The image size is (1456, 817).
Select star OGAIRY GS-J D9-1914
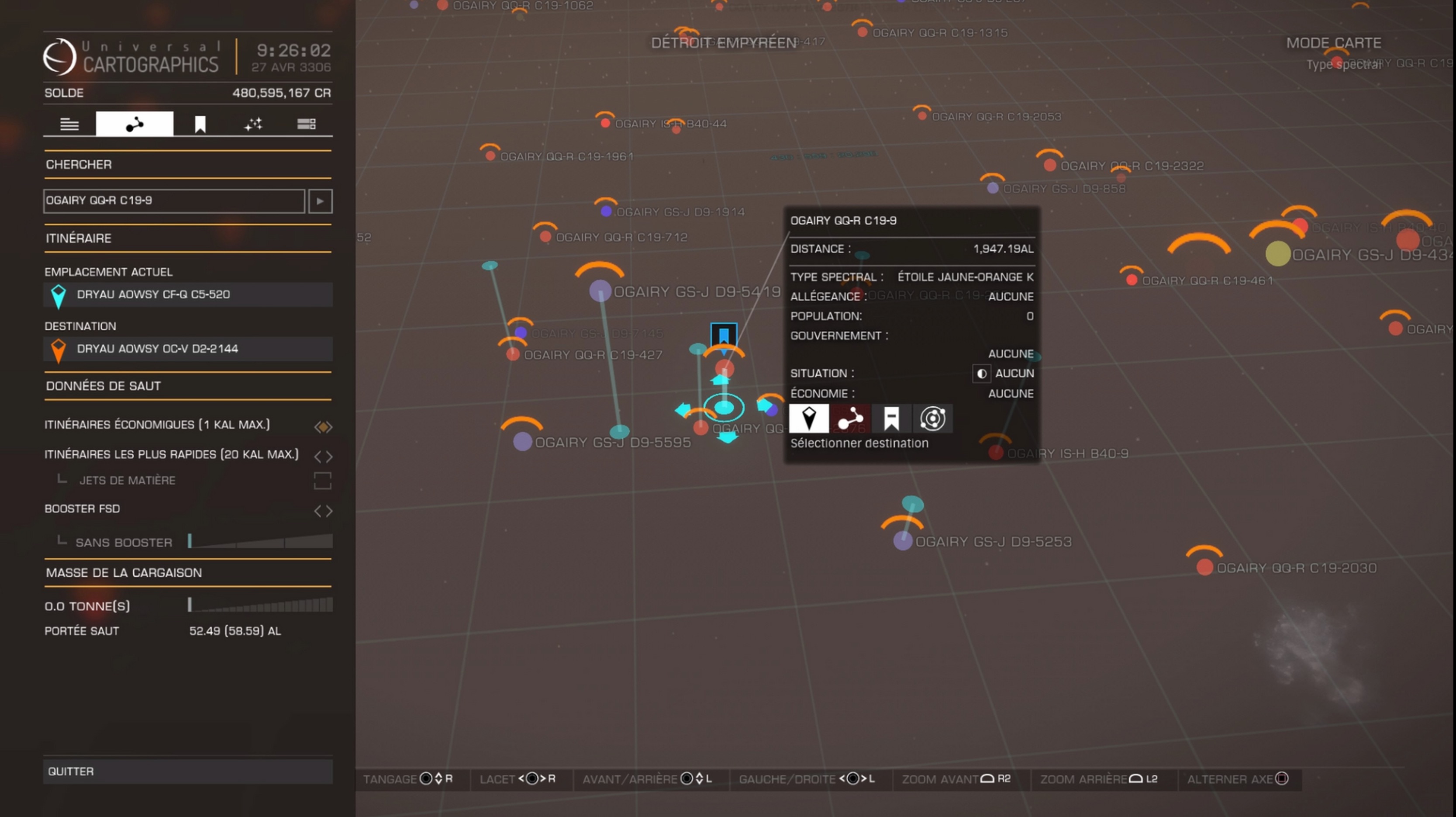[x=606, y=211]
